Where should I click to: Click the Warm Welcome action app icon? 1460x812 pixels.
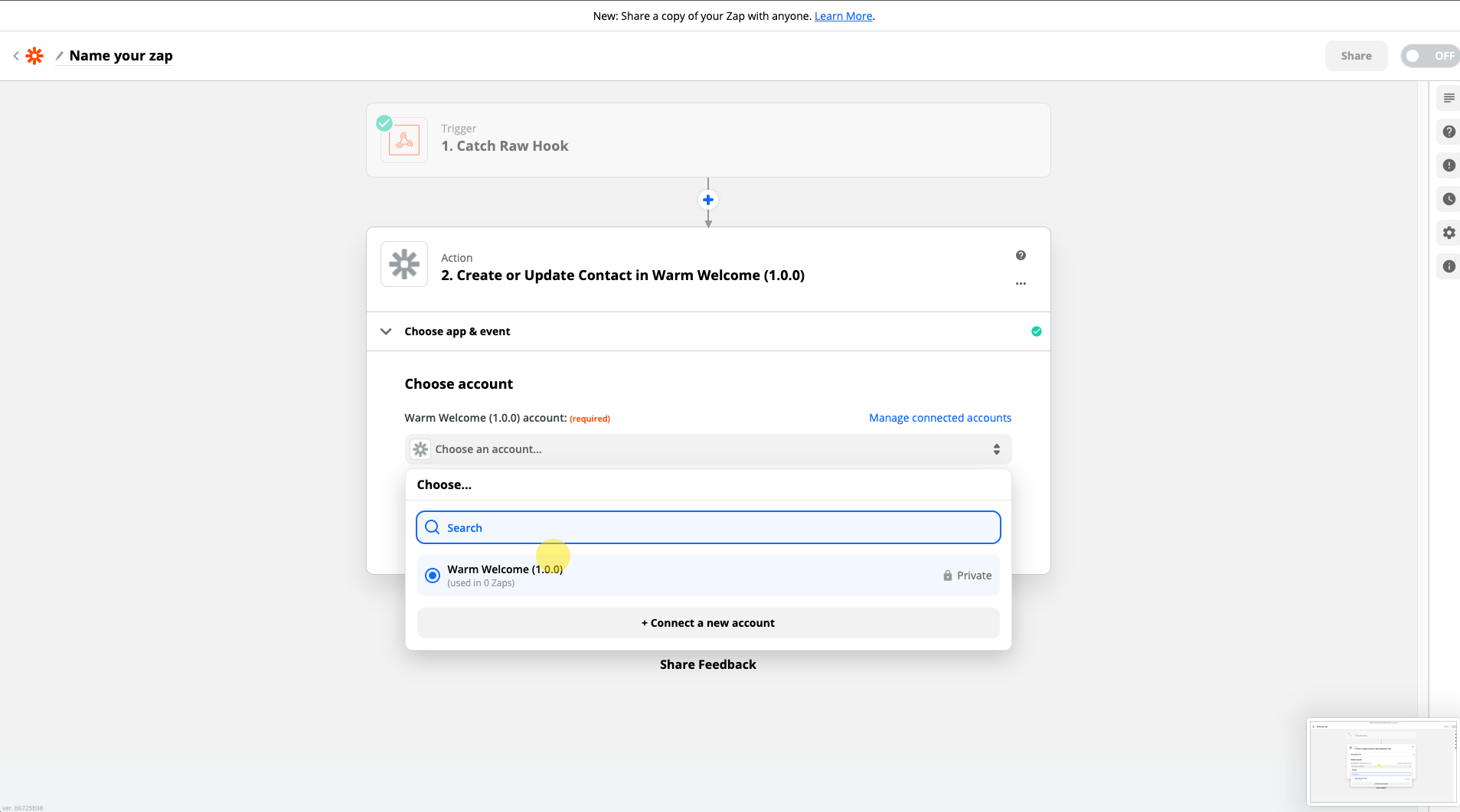click(404, 264)
